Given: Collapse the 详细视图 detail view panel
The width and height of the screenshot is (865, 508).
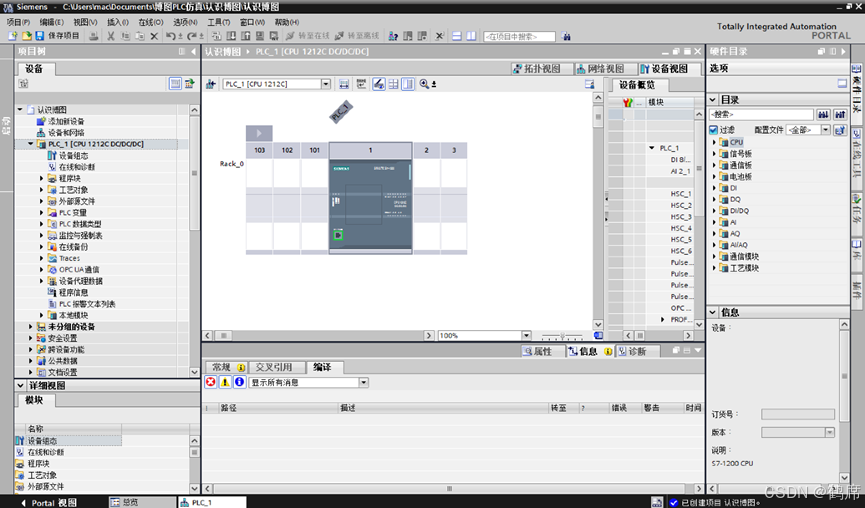Looking at the screenshot, I should click(x=20, y=385).
